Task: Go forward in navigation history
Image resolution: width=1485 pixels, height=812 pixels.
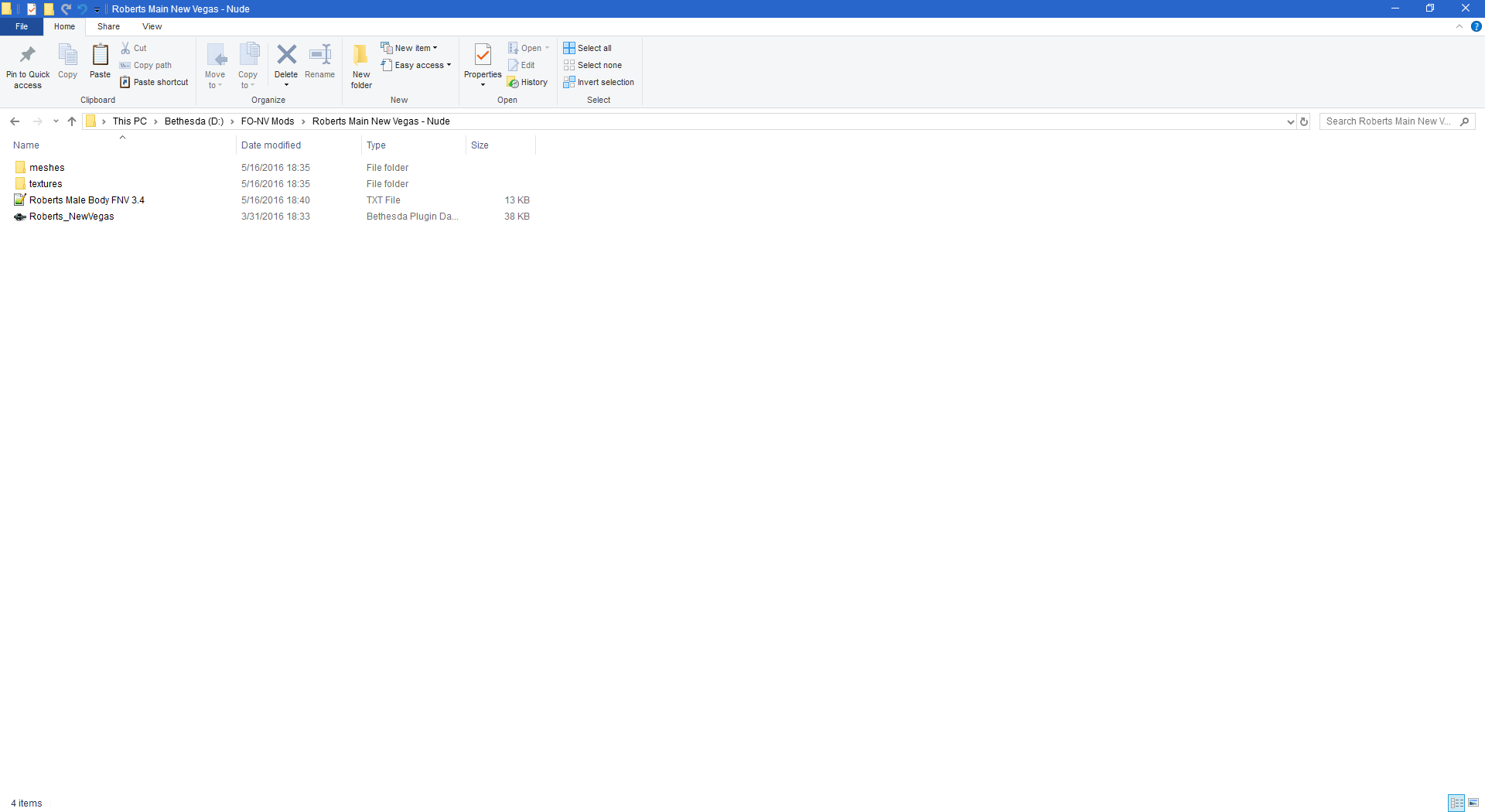Action: tap(37, 121)
